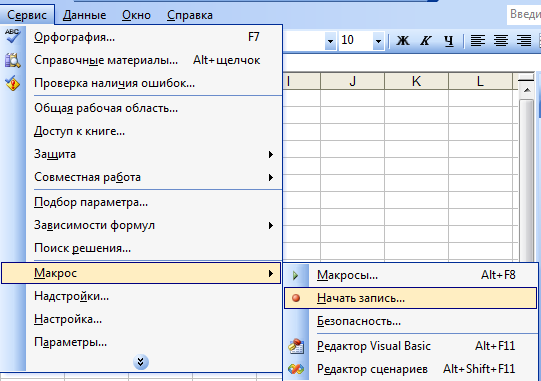Viewport: 541px width, 381px height.
Task: Select column K header
Action: pyautogui.click(x=416, y=81)
